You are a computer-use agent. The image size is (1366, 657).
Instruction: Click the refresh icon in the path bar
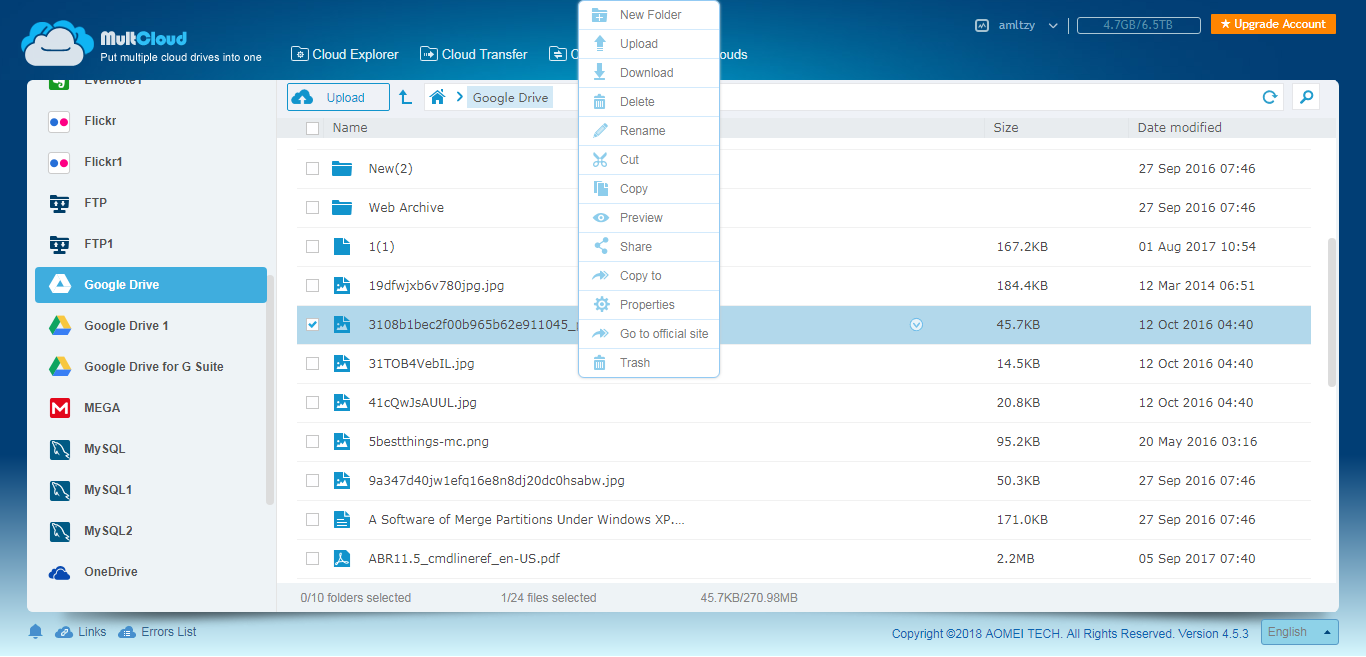(x=1270, y=97)
